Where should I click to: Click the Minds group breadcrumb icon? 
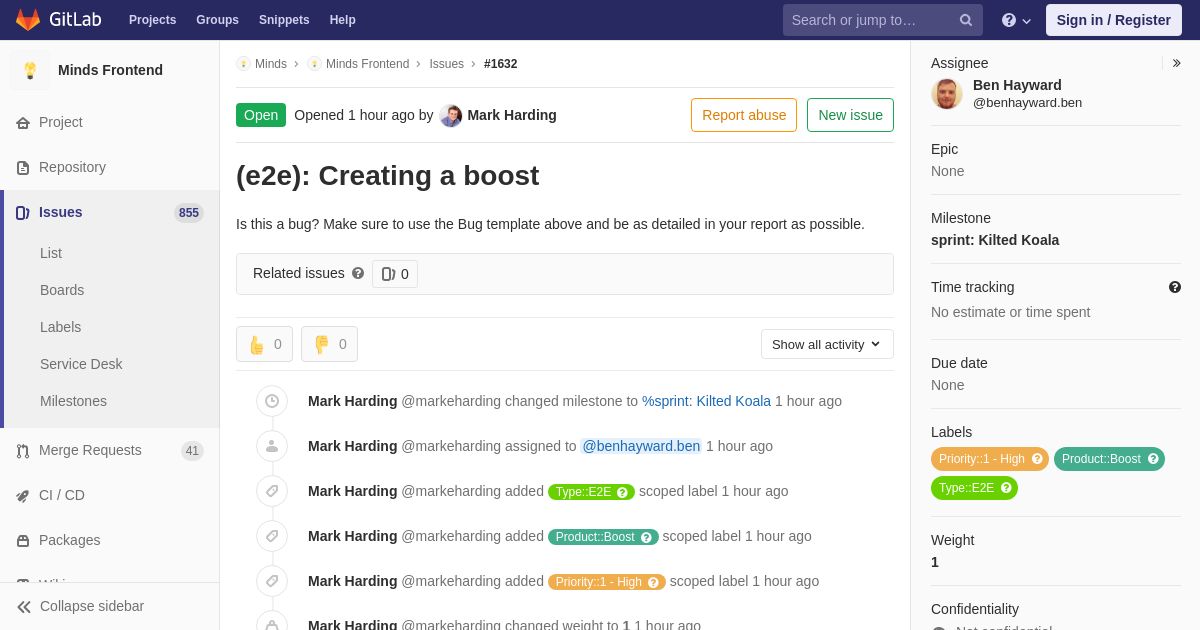tap(243, 64)
